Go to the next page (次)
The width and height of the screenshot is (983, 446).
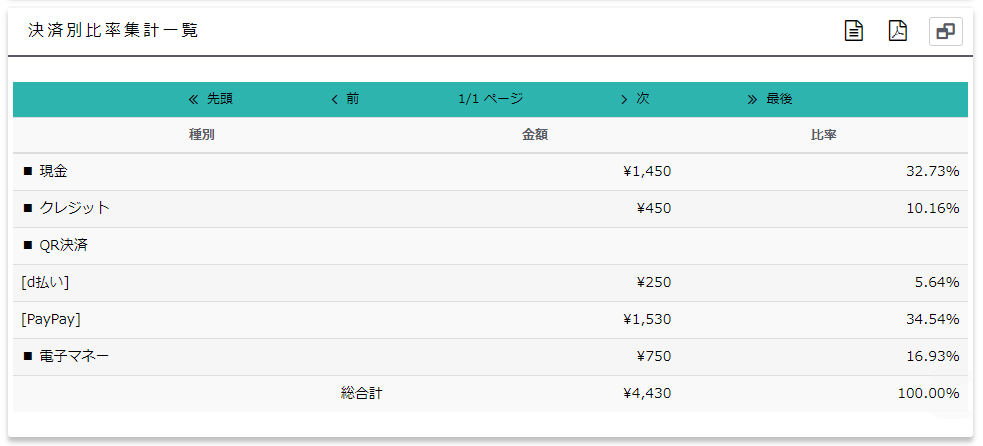point(635,99)
